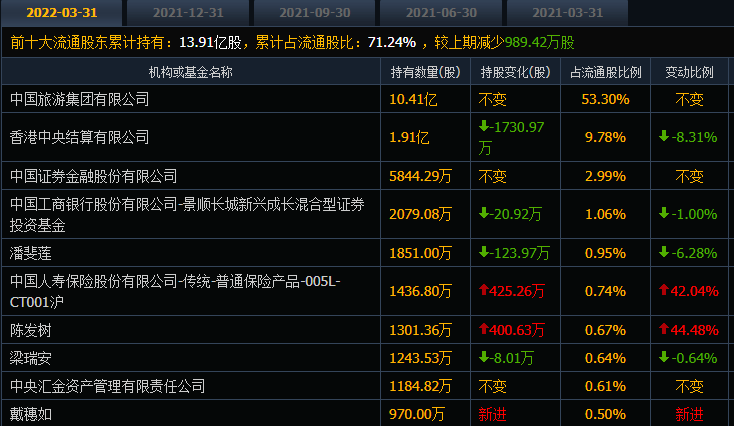
Task: Click the red up arrow beside 400.63万
Action: [484, 329]
